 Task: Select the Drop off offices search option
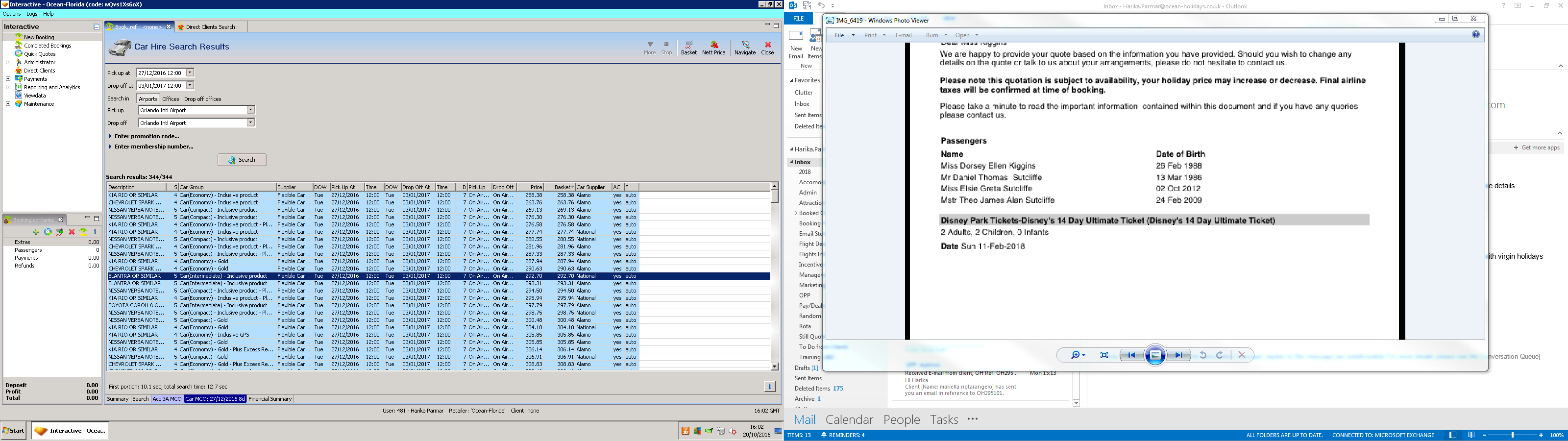[x=203, y=98]
